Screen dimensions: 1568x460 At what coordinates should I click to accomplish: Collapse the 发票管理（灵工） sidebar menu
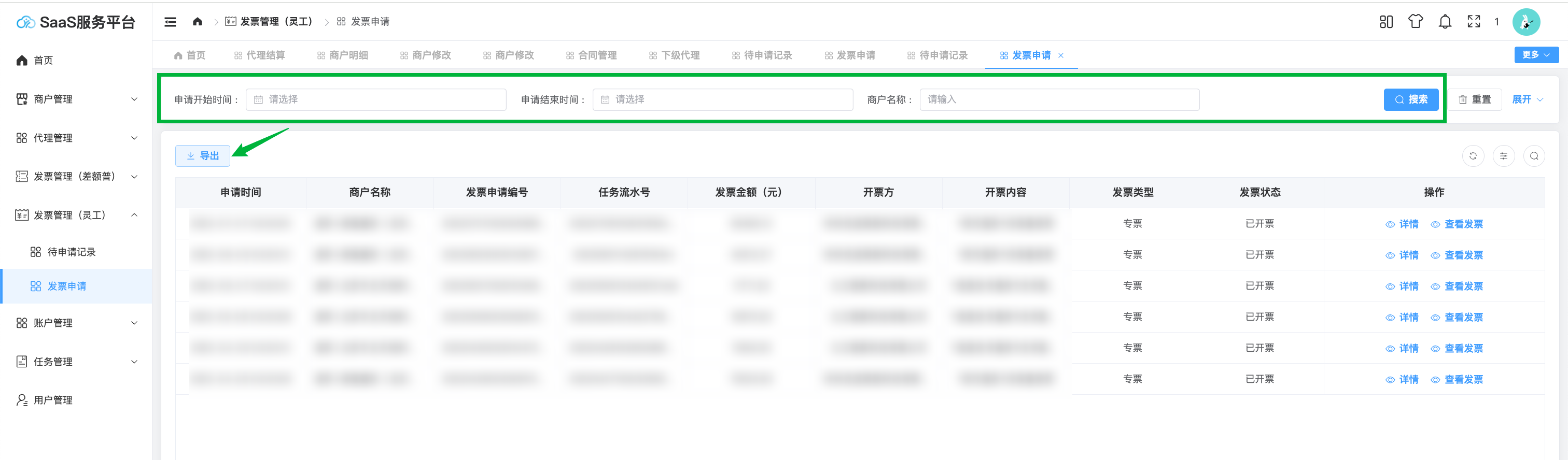[x=76, y=215]
